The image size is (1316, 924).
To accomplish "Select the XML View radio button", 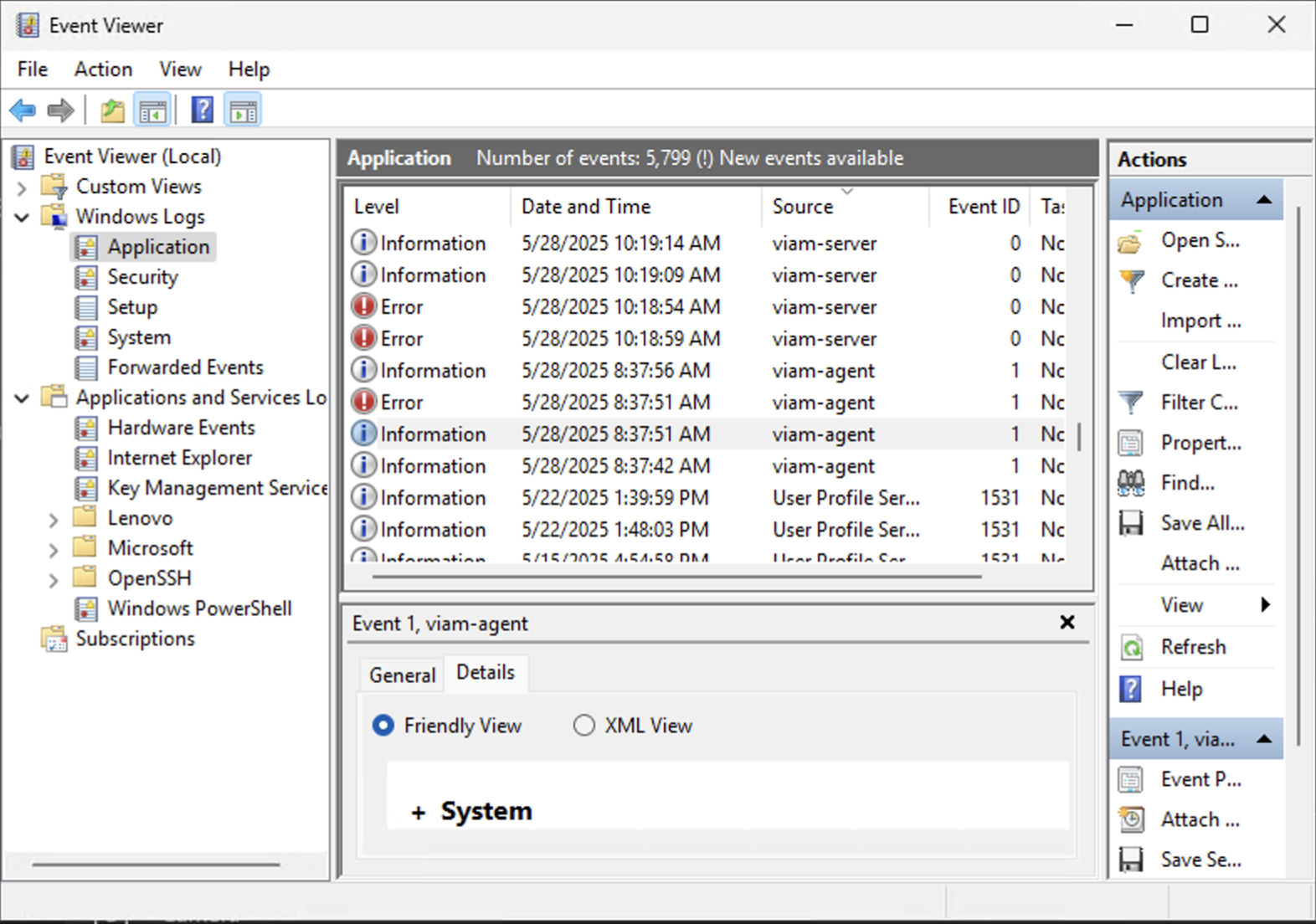I will coord(583,726).
